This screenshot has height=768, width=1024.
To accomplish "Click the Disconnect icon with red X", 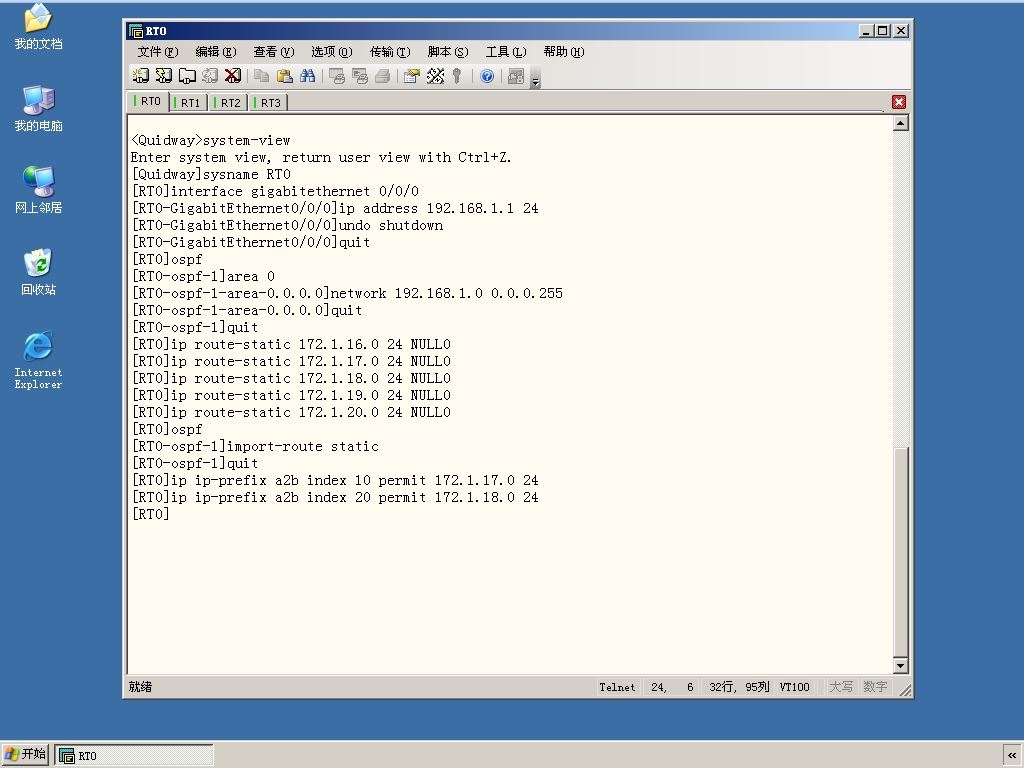I will [232, 76].
